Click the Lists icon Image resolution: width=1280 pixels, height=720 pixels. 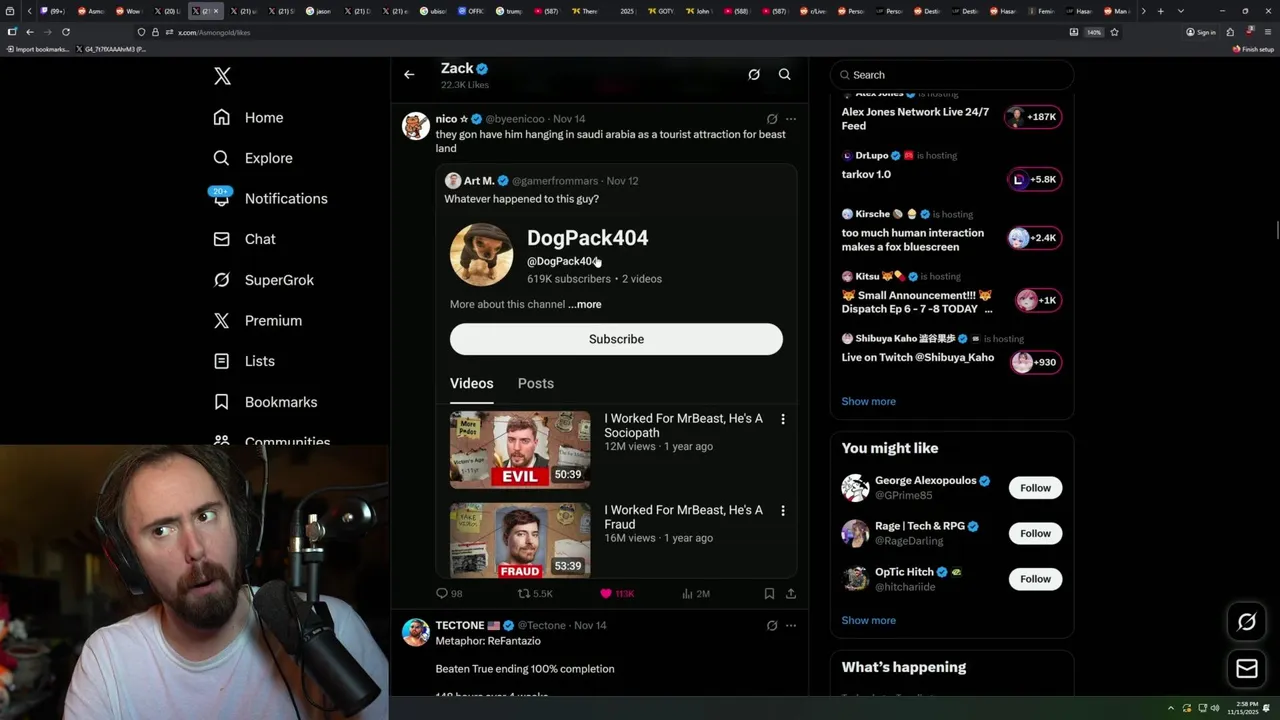click(222, 361)
